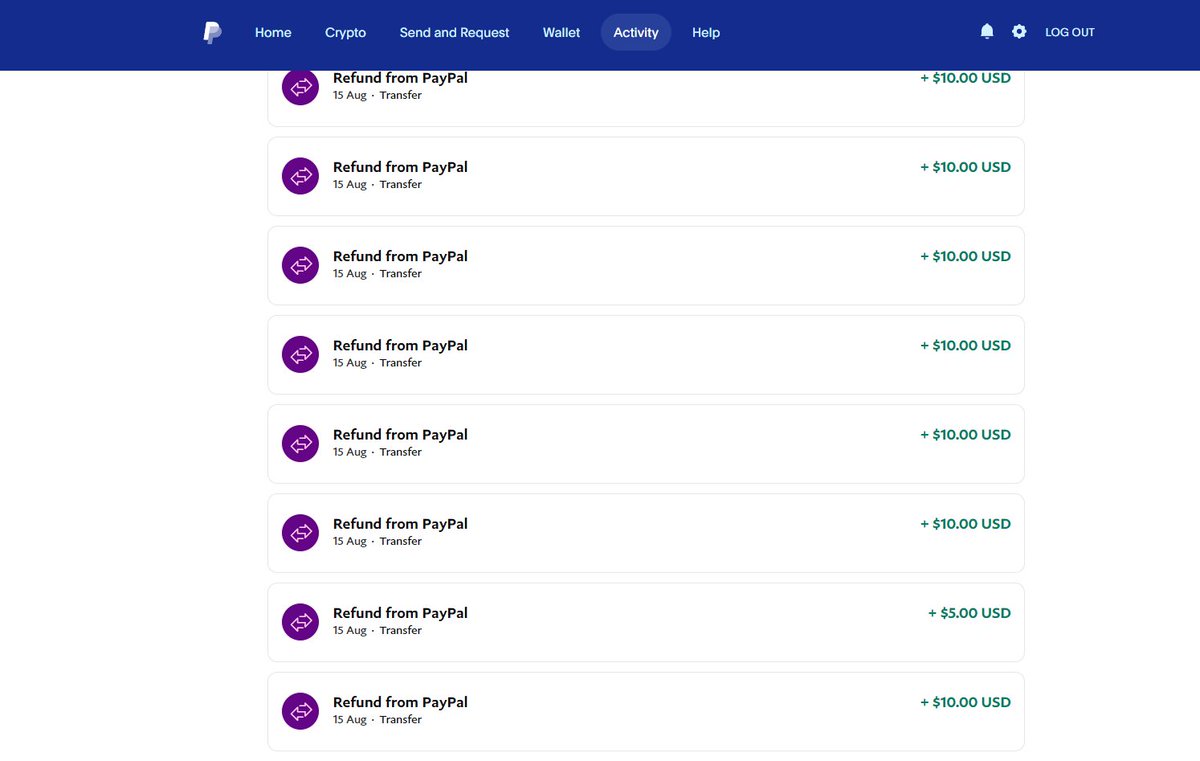Open the Help menu item

point(706,33)
